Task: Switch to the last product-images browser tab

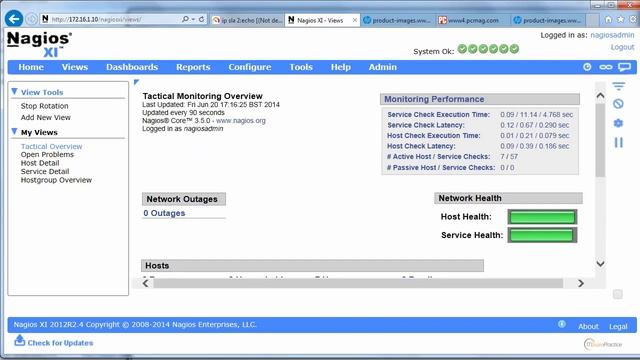Action: tap(548, 20)
